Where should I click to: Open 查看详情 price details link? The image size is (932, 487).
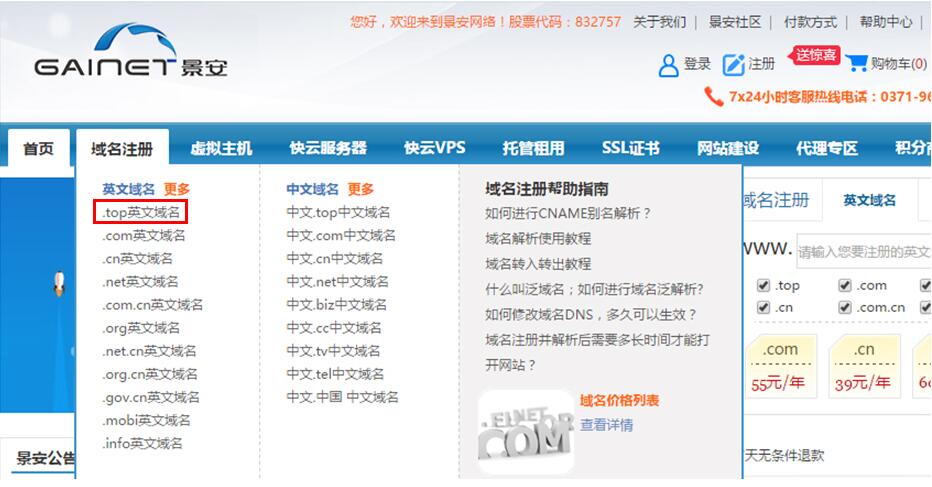(x=606, y=425)
